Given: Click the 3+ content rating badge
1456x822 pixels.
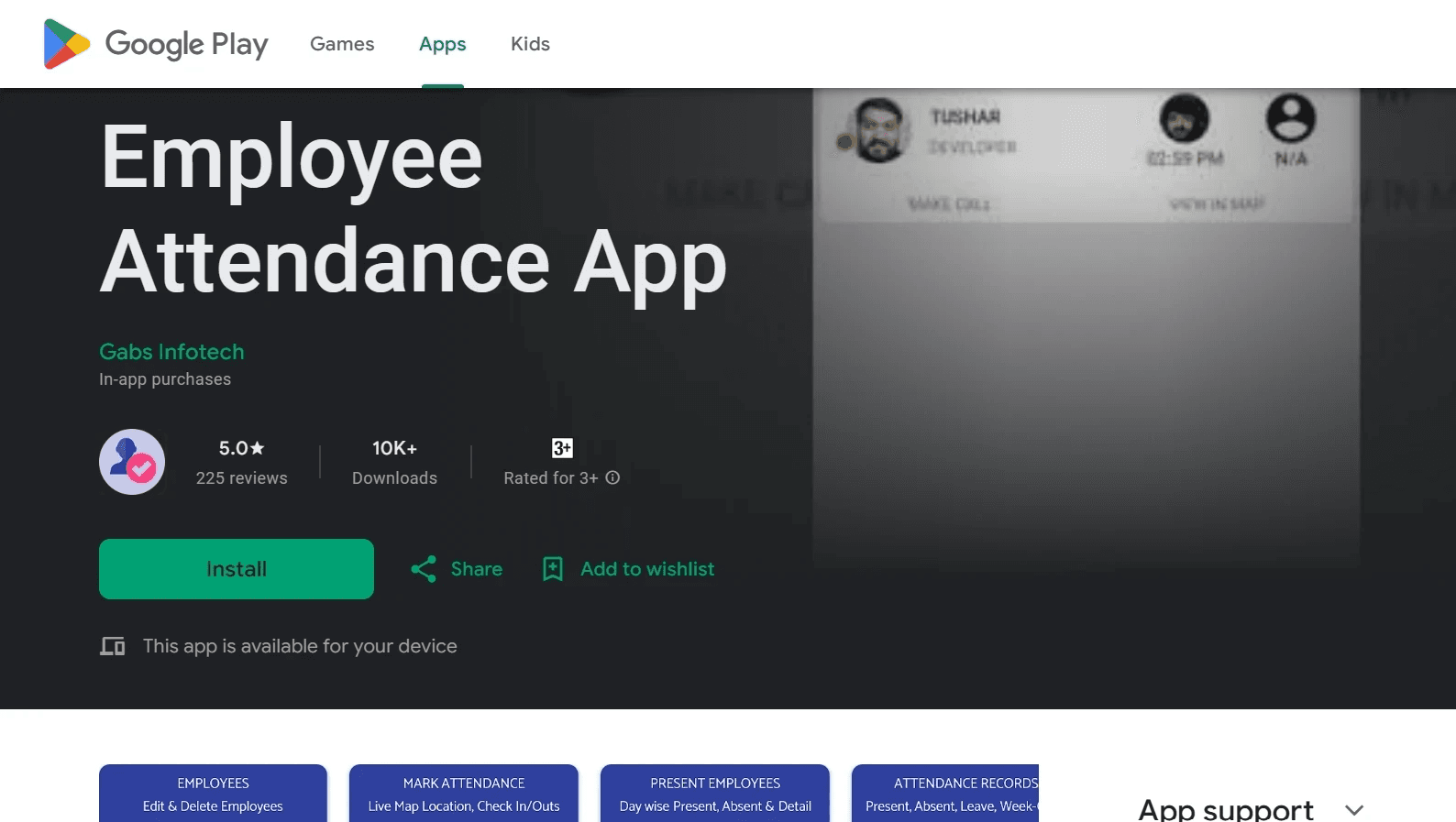Looking at the screenshot, I should (562, 448).
